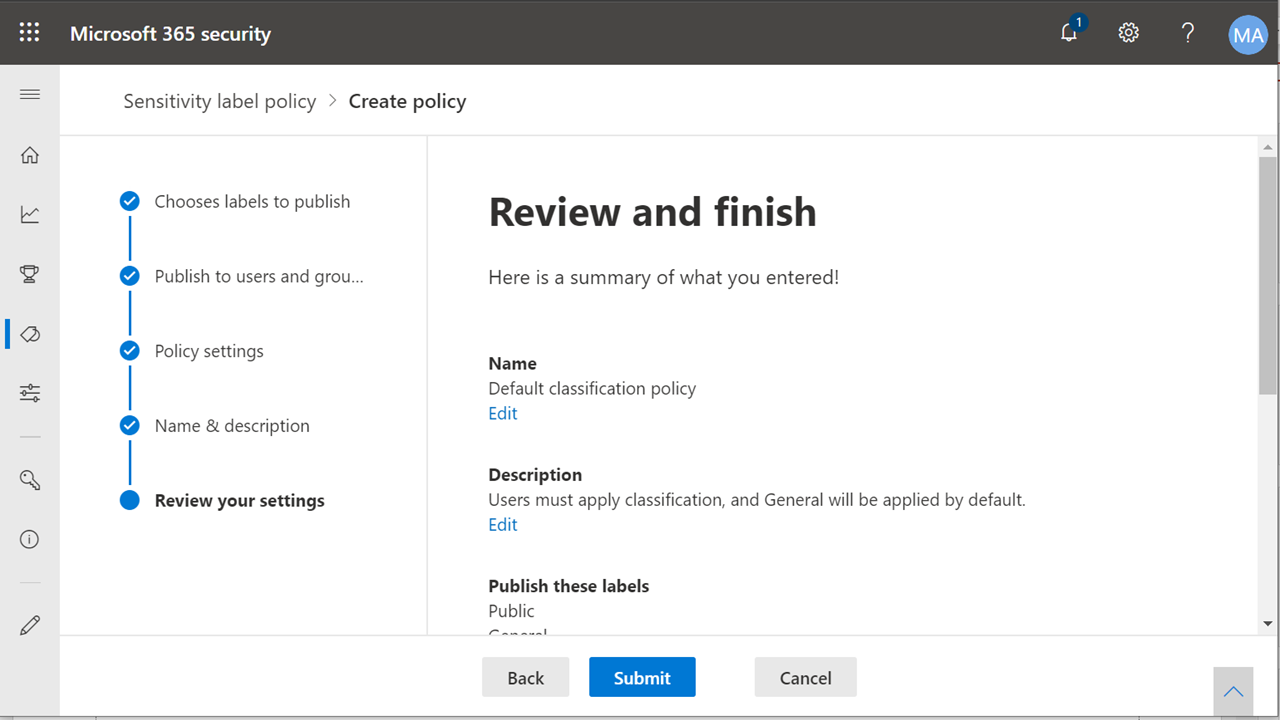Open the notifications bell

tap(1070, 32)
